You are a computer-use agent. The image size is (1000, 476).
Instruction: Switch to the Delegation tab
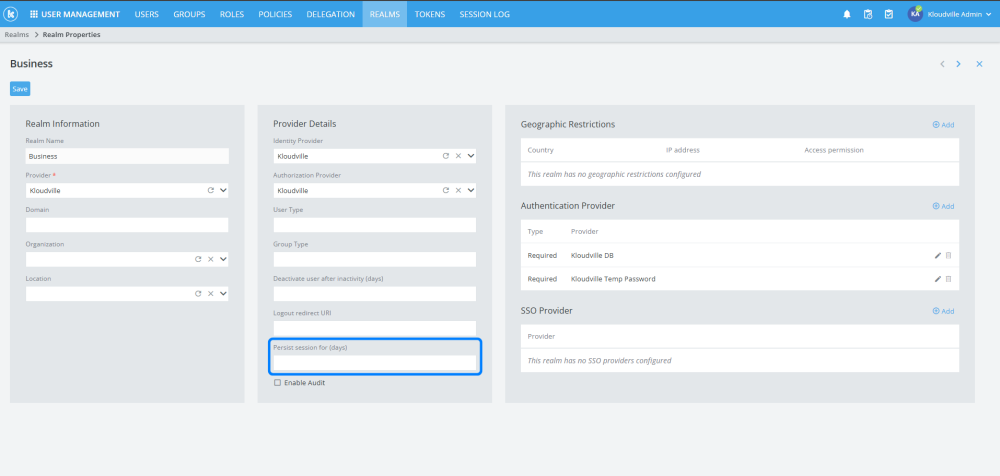331,14
